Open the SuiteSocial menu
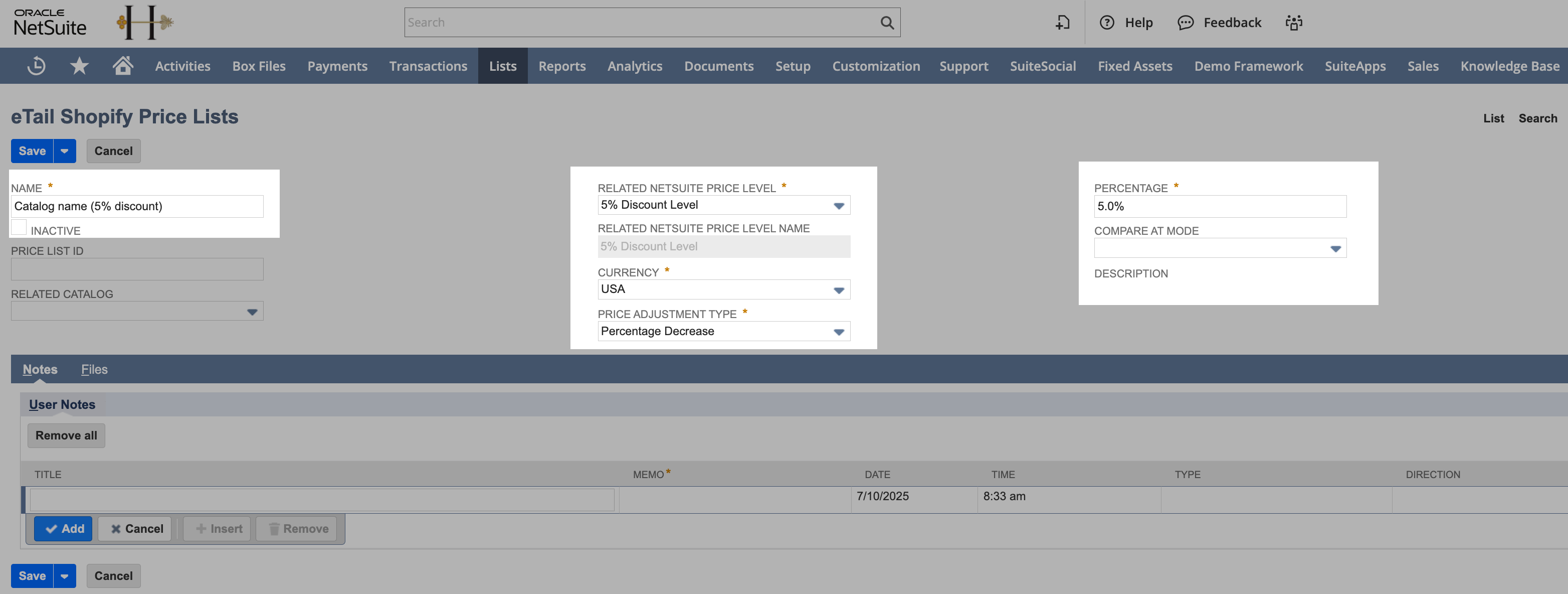Screen dimensions: 1568x594 click(1043, 66)
